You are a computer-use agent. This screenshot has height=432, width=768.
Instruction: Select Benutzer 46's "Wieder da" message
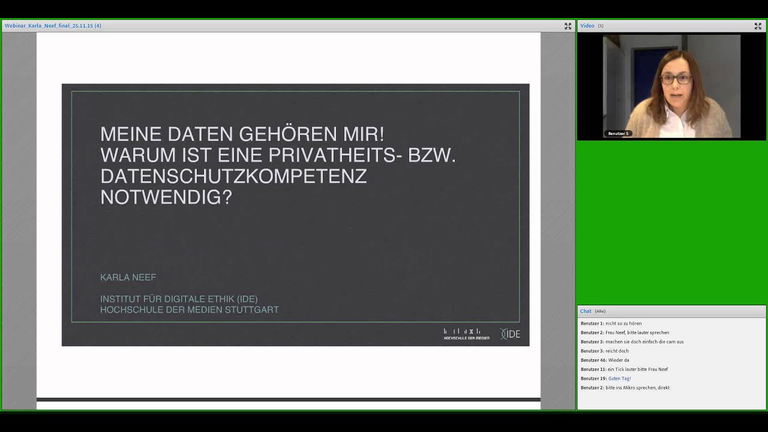(x=620, y=360)
